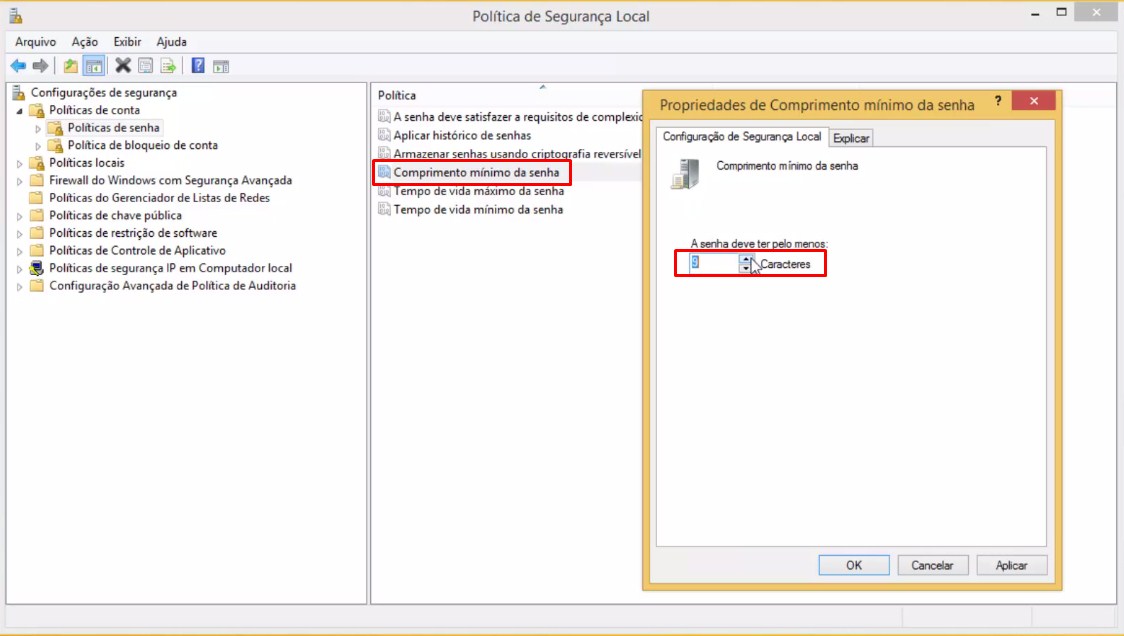This screenshot has height=636, width=1124.
Task: Click the password length character input field
Action: [x=714, y=263]
